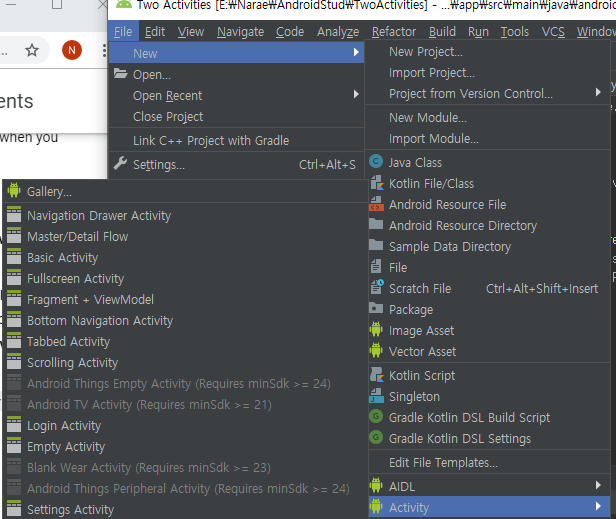The image size is (616, 519).
Task: Click the Kotlin File/Class icon
Action: tap(376, 183)
